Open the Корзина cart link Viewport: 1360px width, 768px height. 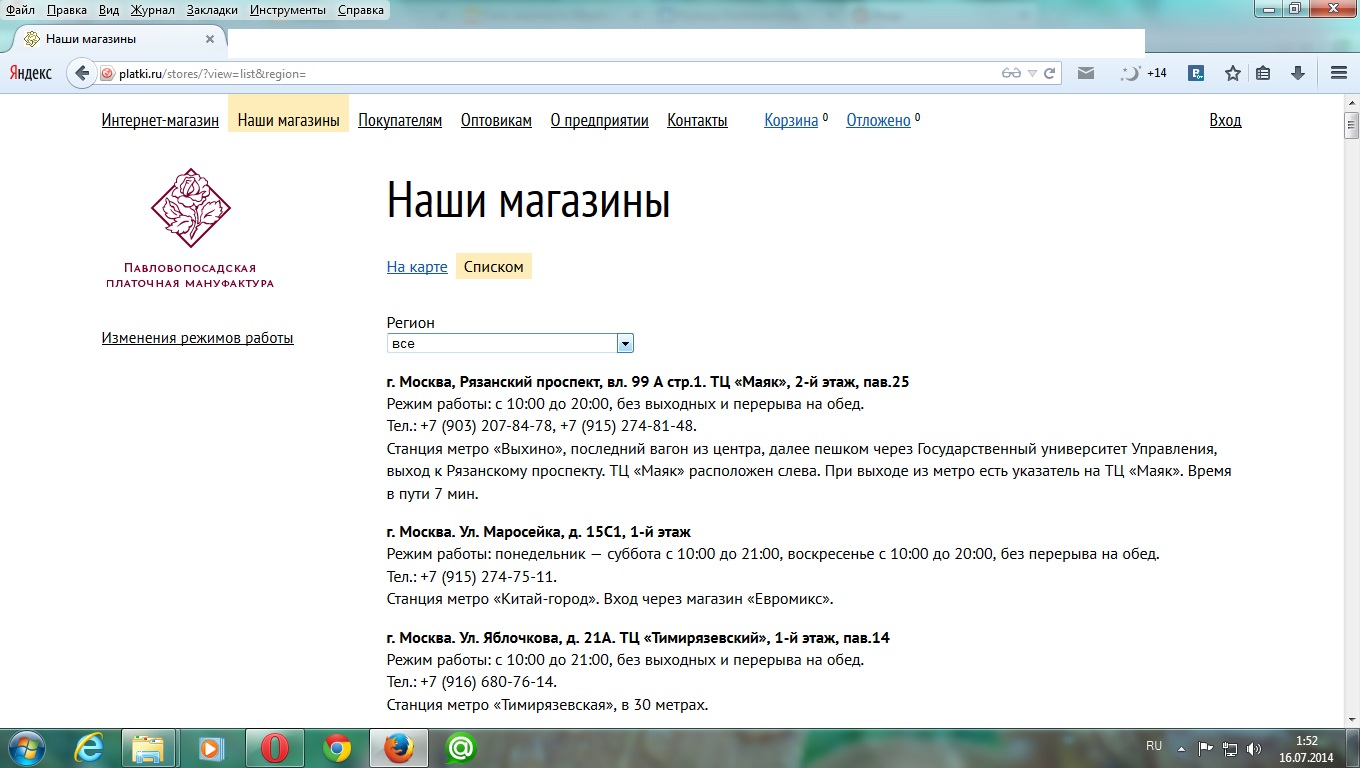click(791, 120)
